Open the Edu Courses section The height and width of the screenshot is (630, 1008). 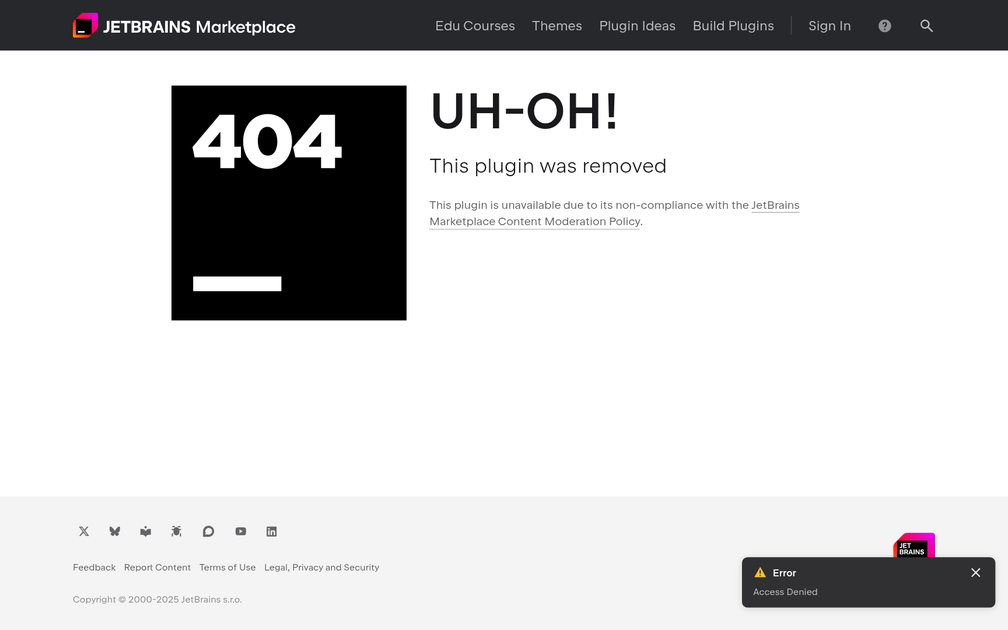click(x=475, y=25)
